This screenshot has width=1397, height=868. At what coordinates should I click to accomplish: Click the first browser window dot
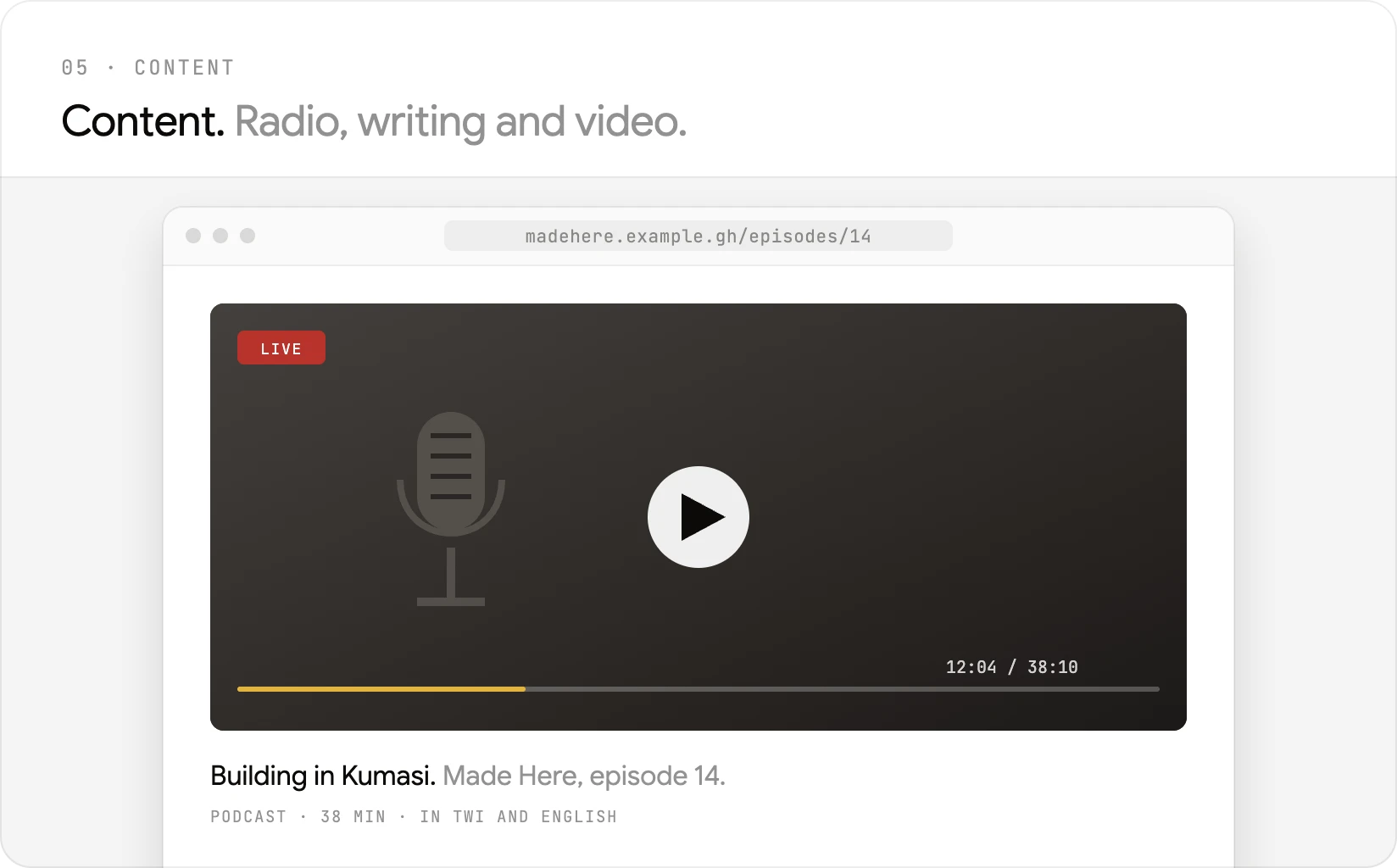click(193, 236)
